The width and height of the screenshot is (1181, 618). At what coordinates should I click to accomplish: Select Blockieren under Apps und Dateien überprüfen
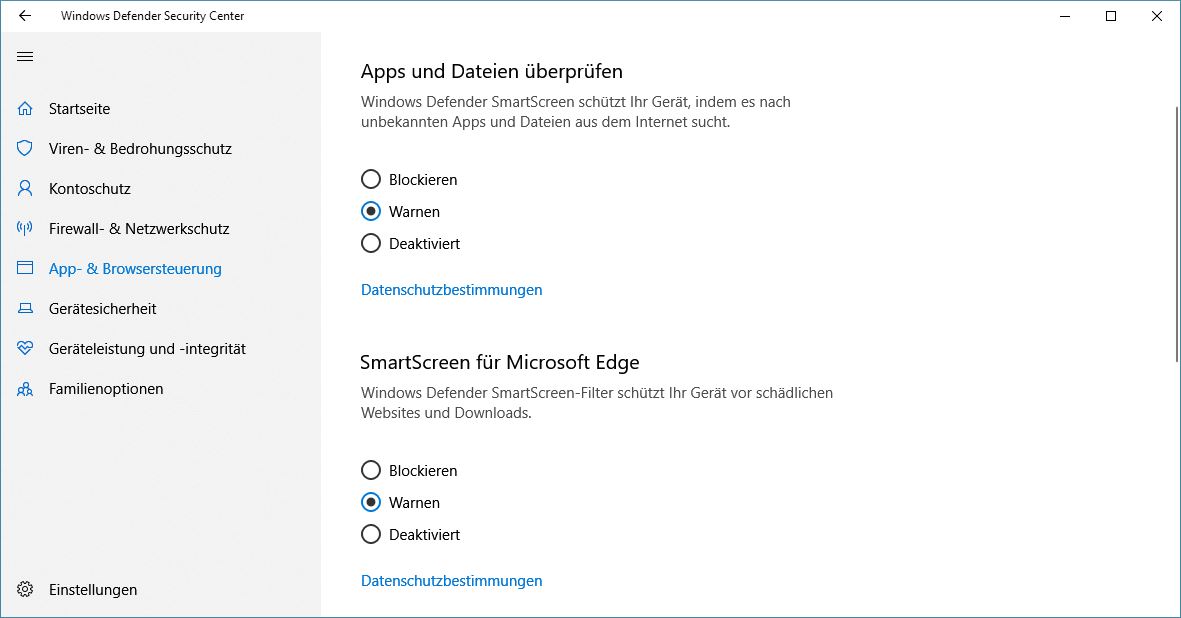tap(371, 180)
